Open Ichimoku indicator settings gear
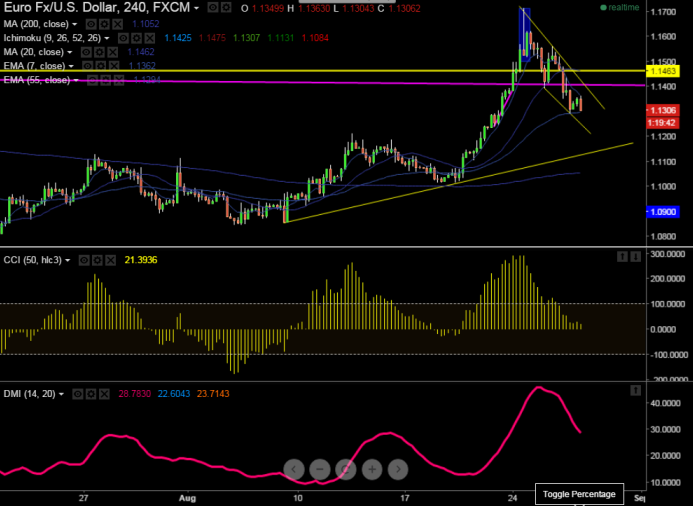 click(137, 38)
